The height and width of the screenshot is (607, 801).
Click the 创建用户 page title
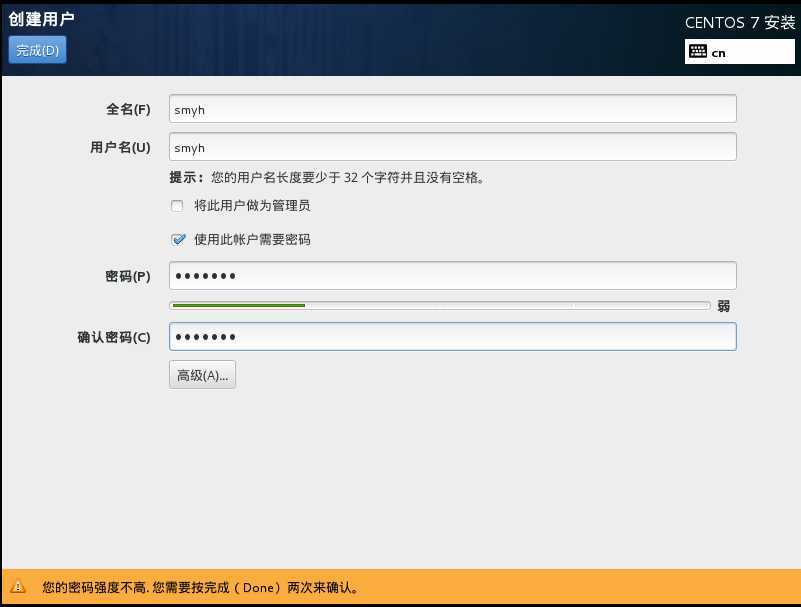tap(41, 19)
